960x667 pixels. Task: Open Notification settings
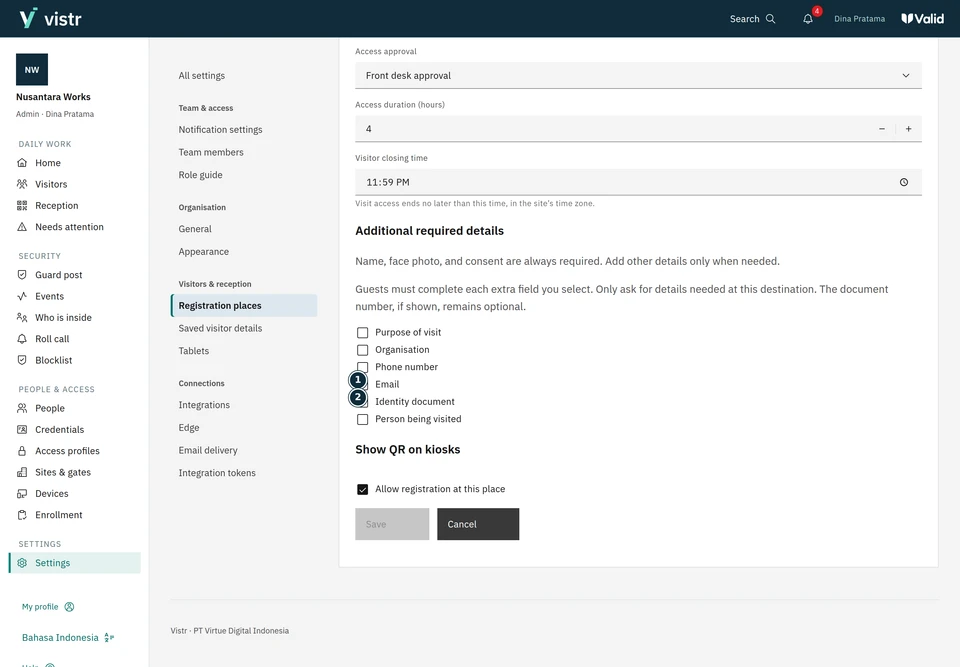click(220, 130)
